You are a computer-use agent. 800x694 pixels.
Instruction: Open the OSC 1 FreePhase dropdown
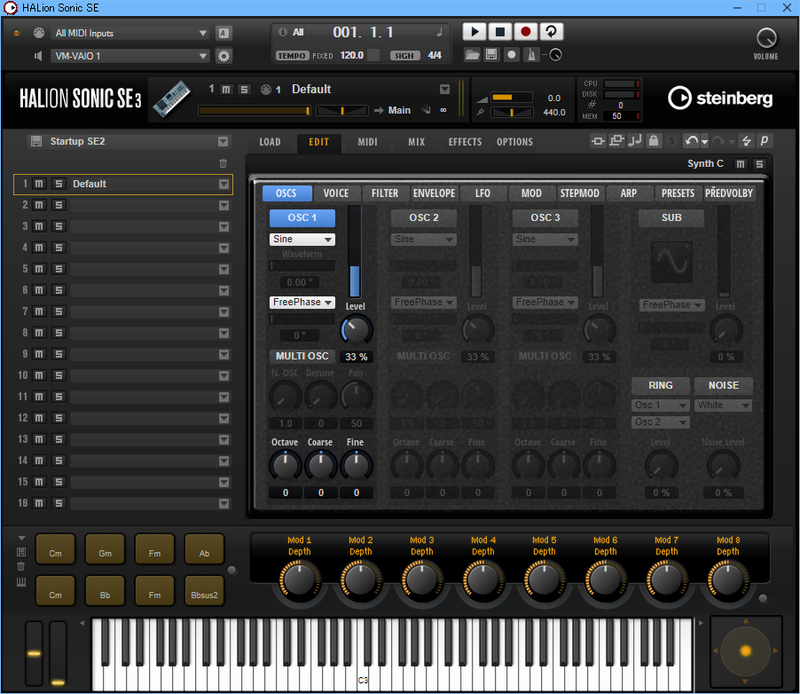click(302, 303)
